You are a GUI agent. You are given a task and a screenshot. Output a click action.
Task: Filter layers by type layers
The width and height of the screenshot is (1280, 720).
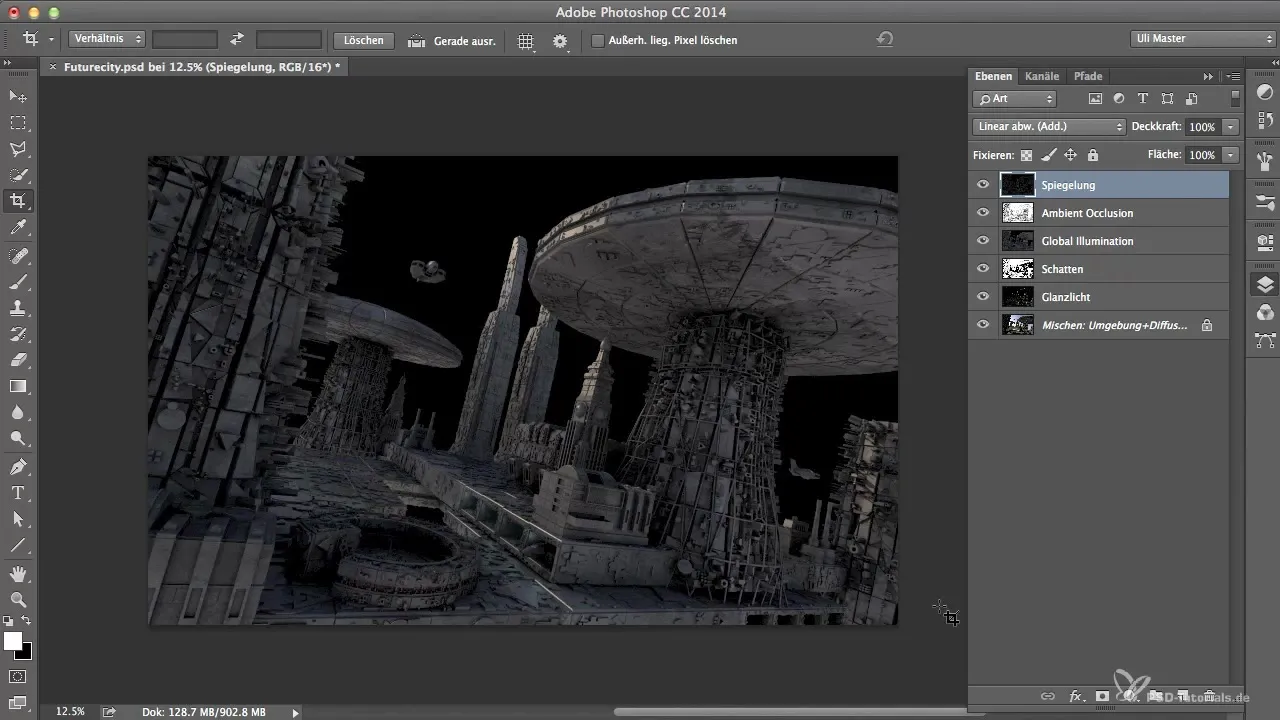(1143, 99)
